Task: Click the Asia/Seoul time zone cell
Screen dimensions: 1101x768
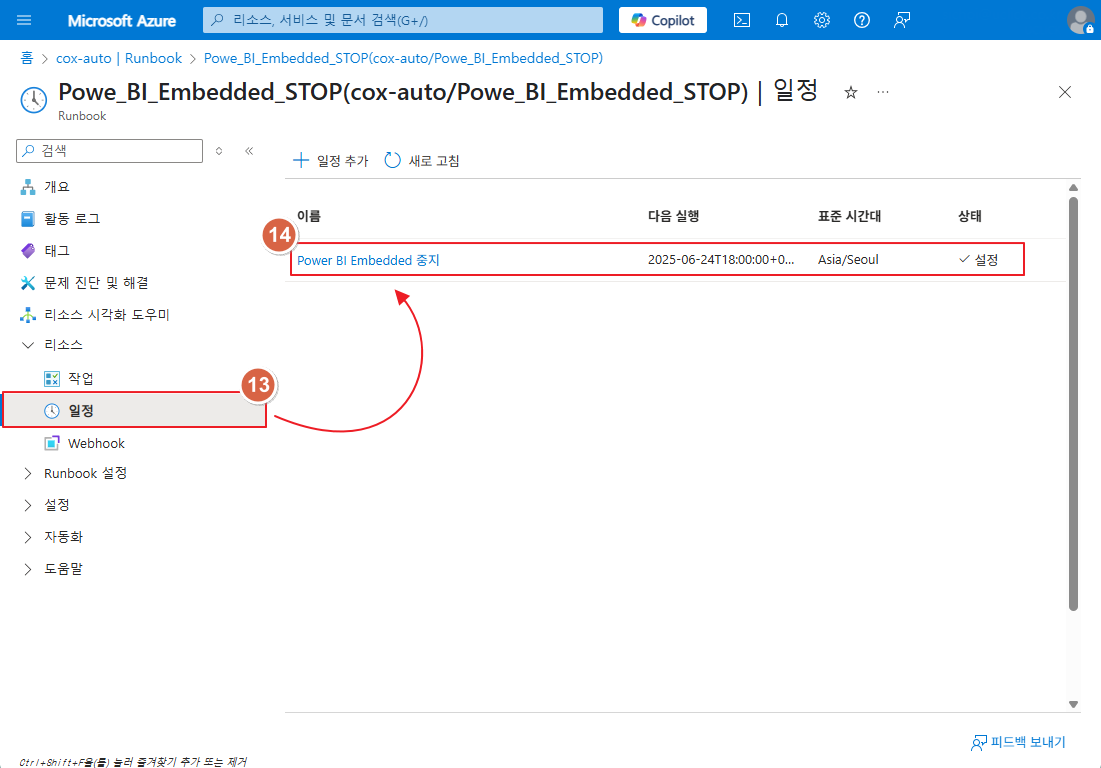Action: coord(848,260)
